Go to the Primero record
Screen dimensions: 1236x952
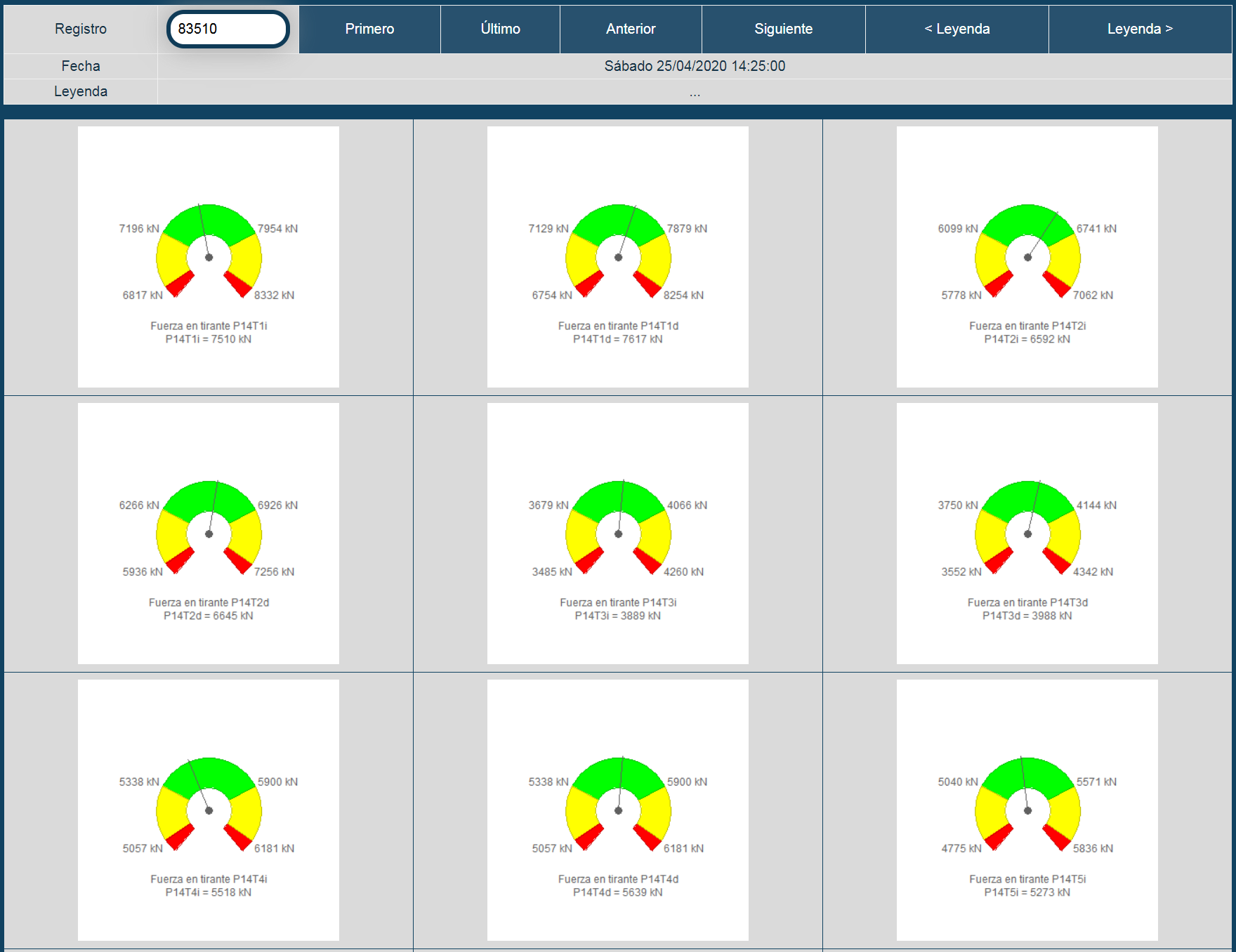(369, 29)
